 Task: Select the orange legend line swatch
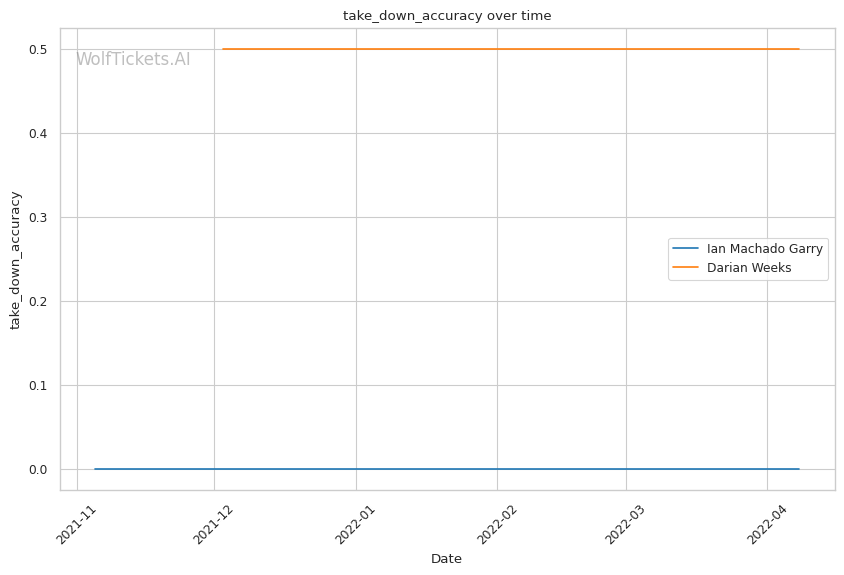[x=686, y=268]
